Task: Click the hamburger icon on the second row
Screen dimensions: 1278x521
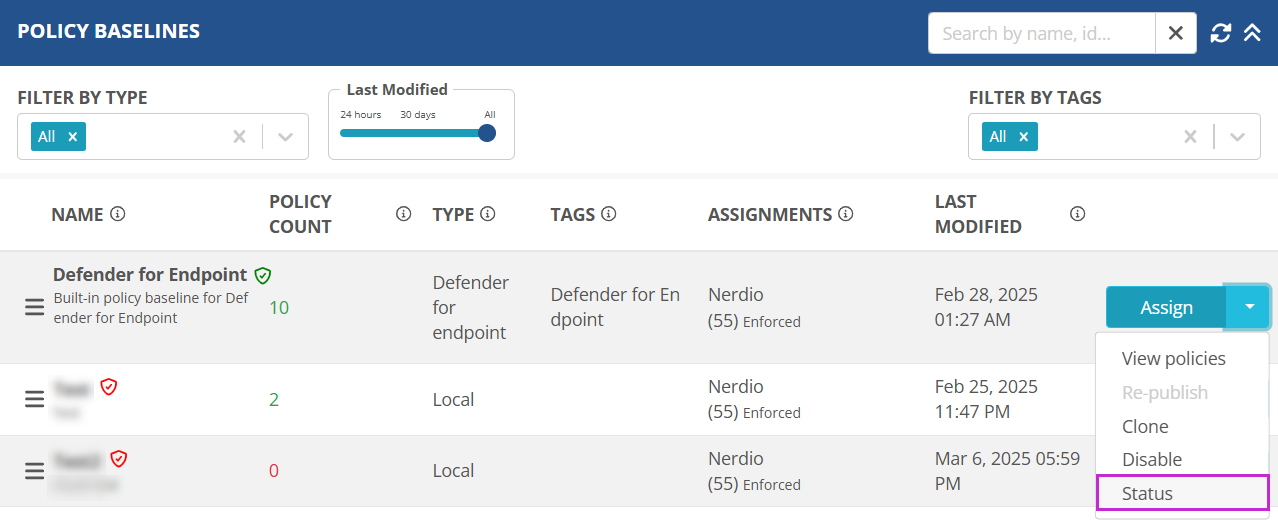Action: (x=34, y=399)
